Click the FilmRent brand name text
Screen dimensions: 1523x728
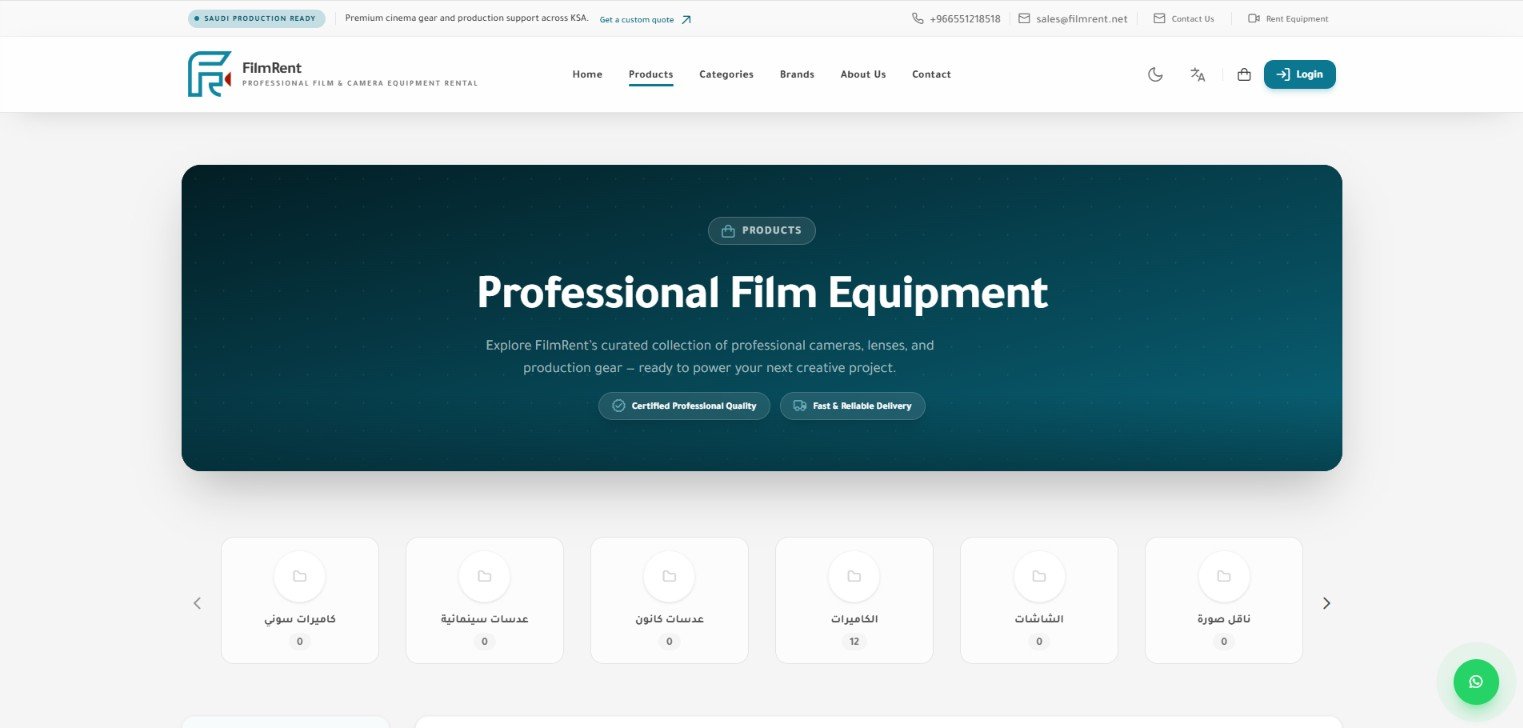pos(272,68)
